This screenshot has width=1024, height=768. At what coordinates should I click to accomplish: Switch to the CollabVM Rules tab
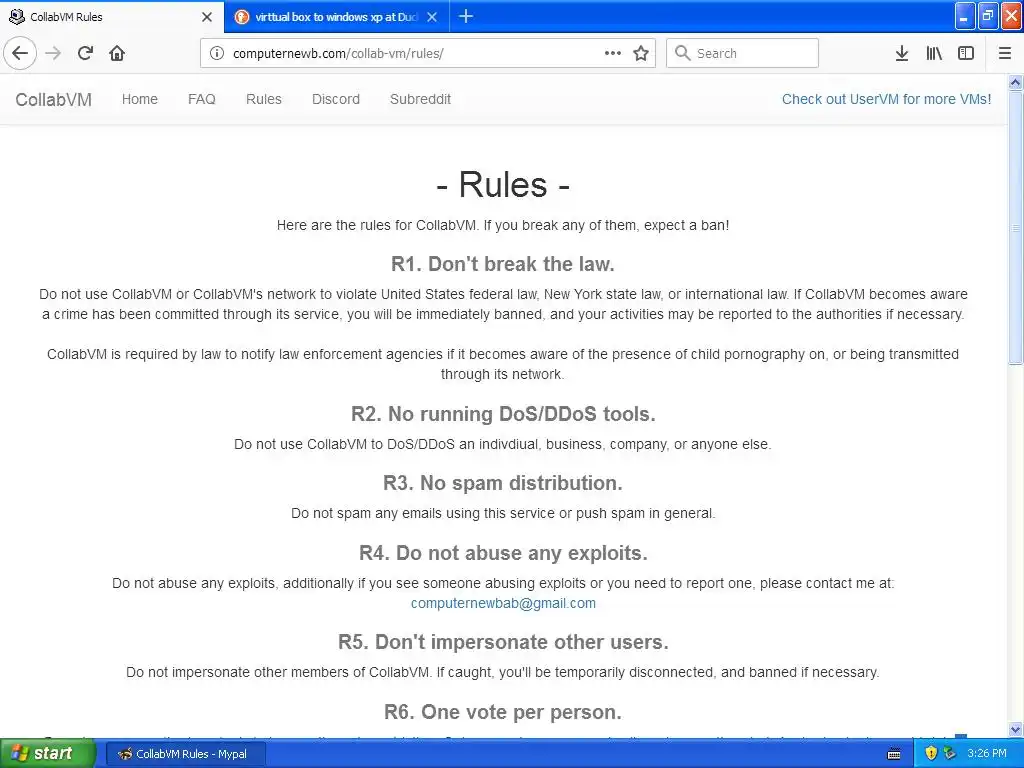112,16
